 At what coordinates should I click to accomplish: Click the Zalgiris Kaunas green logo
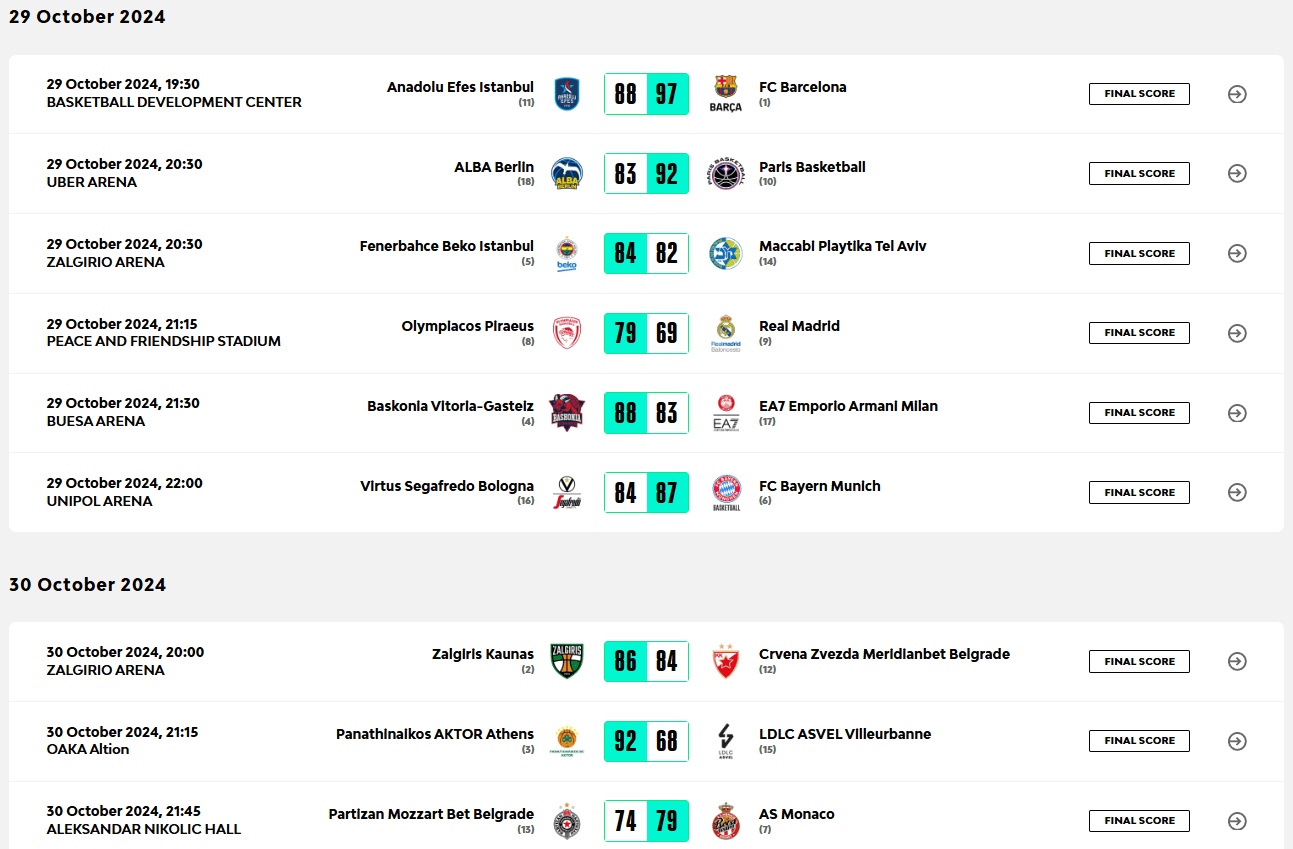tap(567, 661)
